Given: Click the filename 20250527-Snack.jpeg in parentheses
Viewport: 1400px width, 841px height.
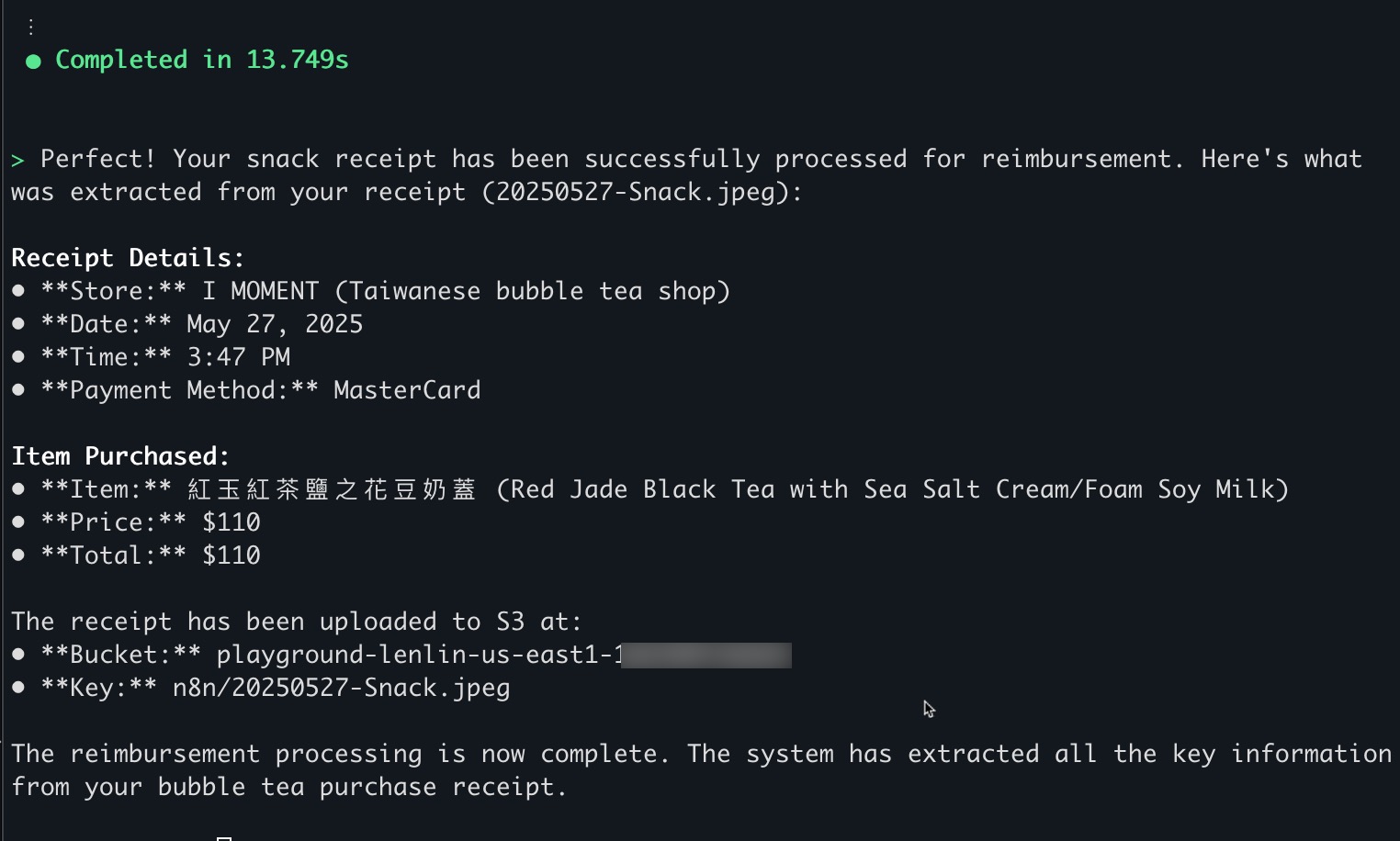Looking at the screenshot, I should point(635,192).
